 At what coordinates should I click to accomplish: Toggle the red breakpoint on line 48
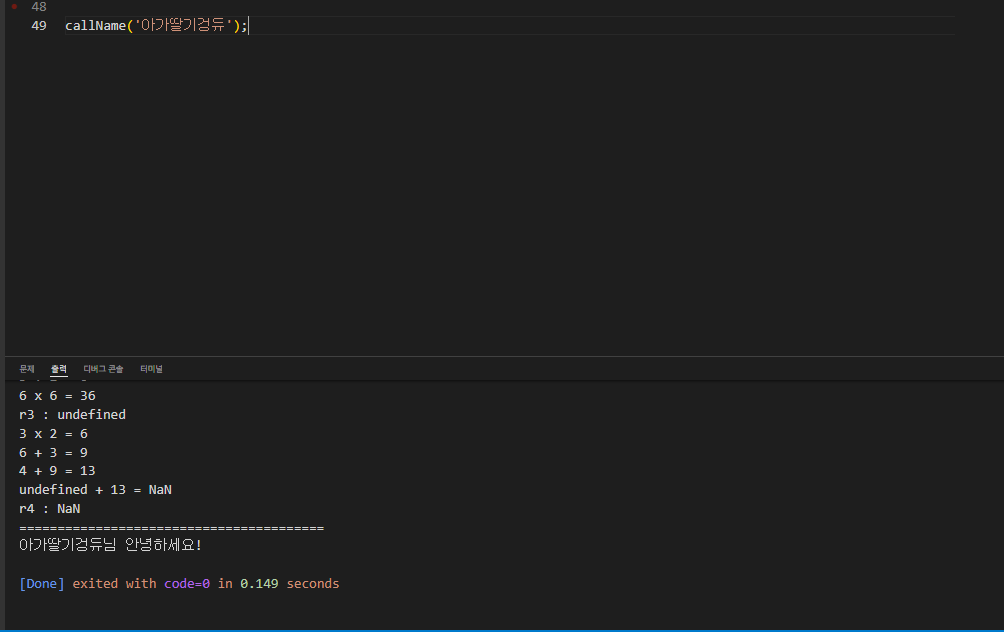14,6
